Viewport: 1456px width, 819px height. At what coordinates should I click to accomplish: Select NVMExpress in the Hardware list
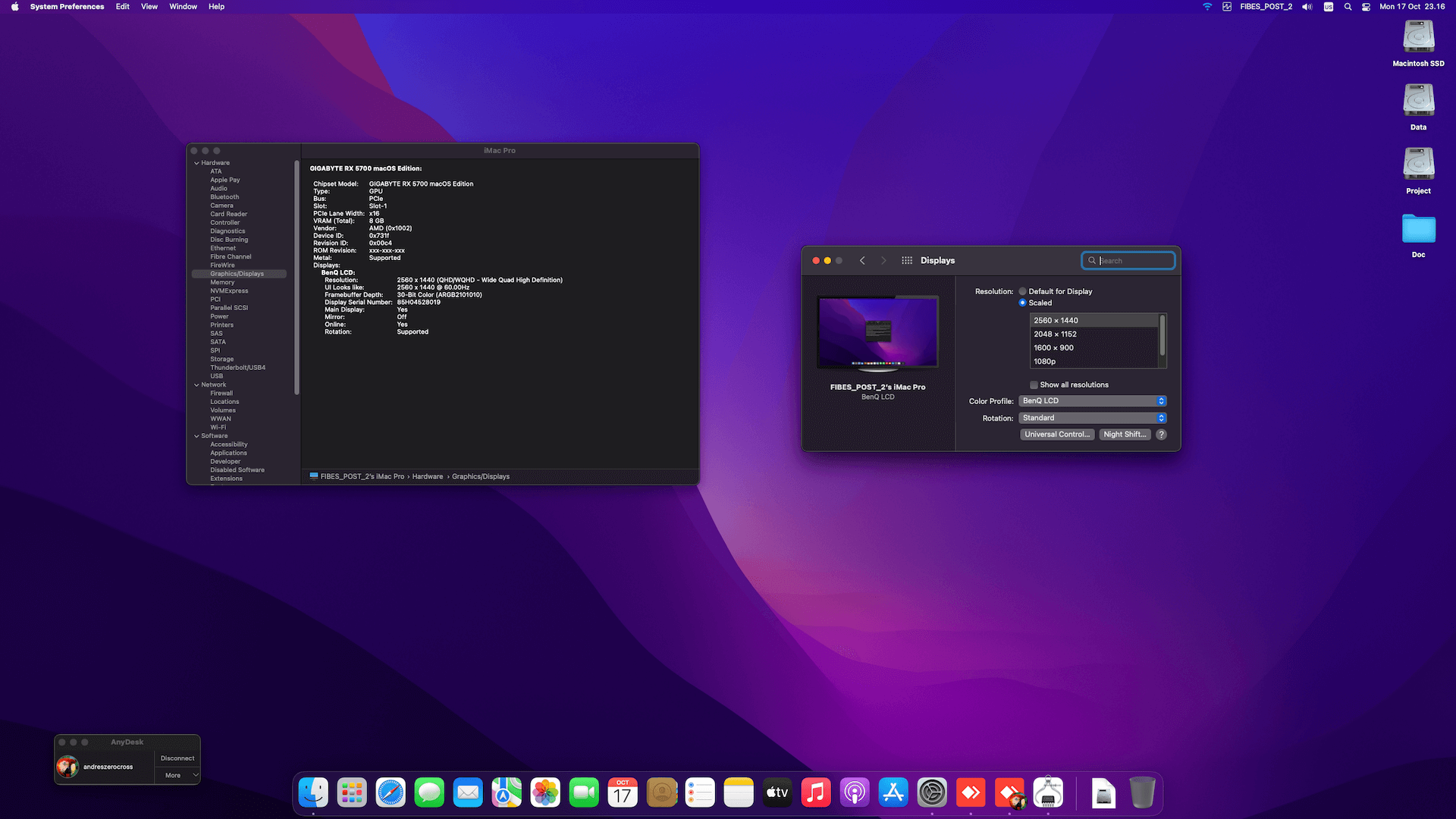tap(229, 291)
